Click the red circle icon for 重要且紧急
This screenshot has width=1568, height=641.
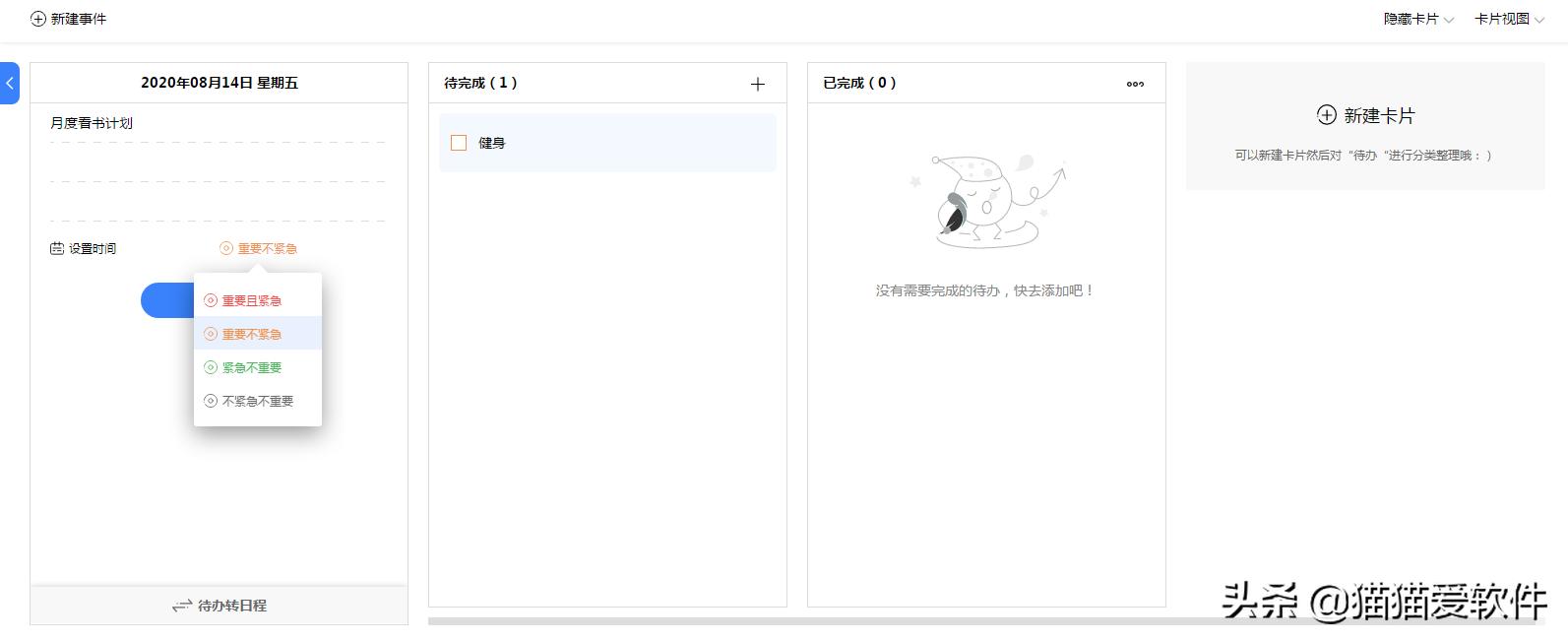click(211, 300)
